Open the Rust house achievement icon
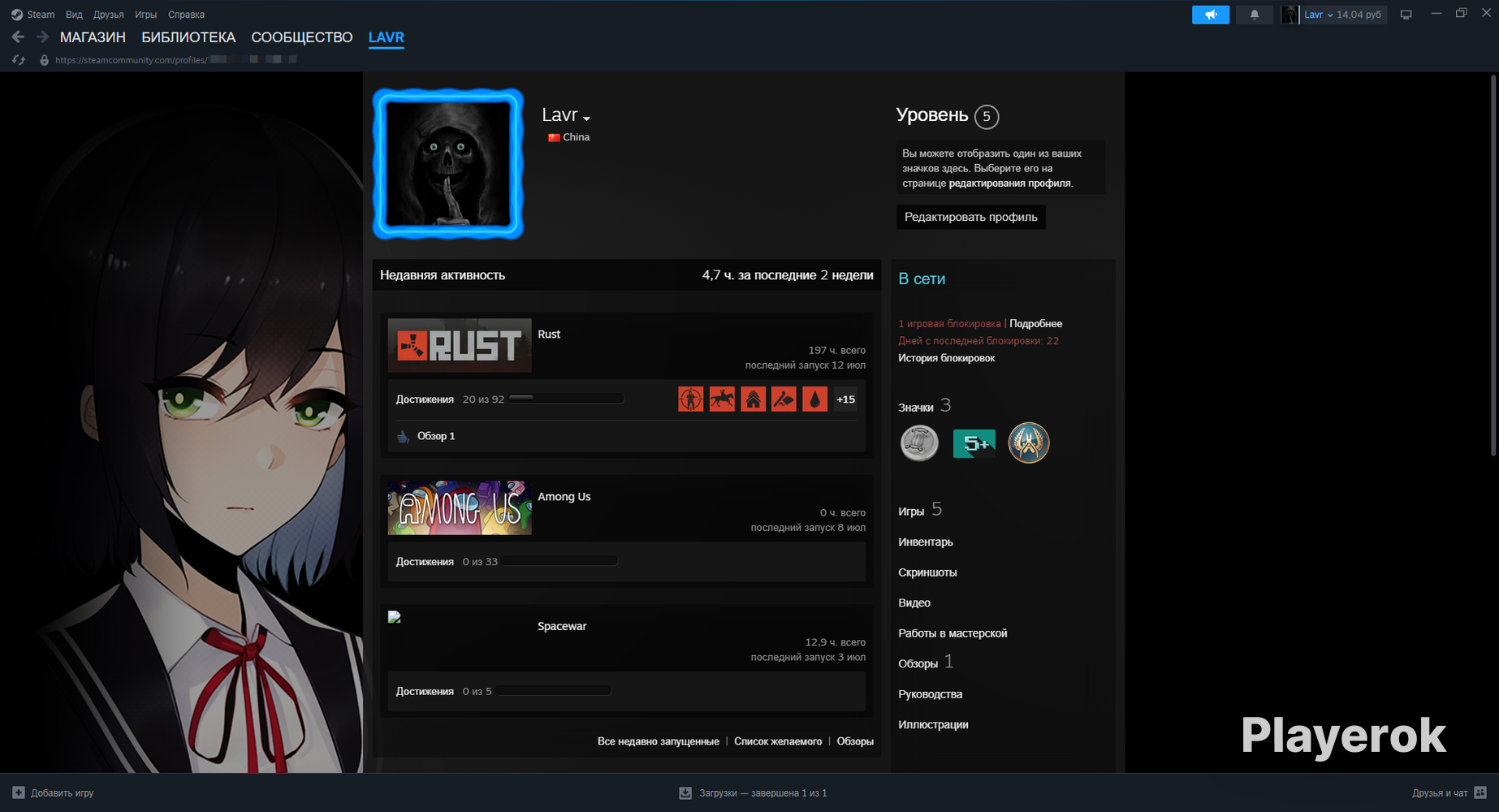Screen dimensions: 1499x812 (753, 400)
